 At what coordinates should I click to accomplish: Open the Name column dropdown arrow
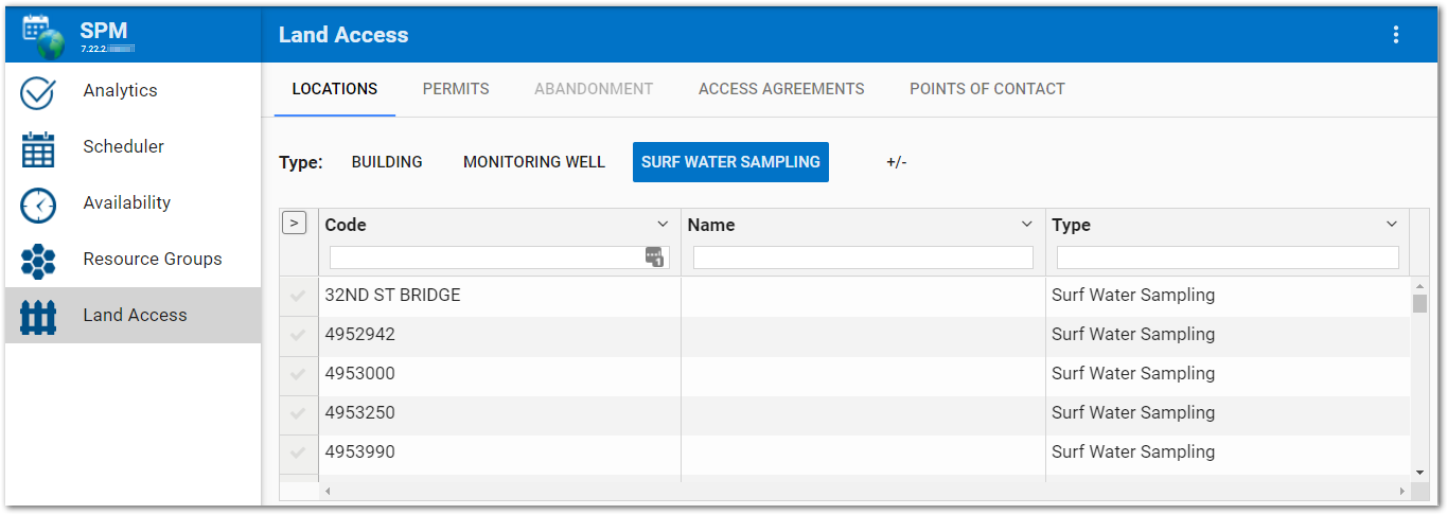tap(1026, 225)
